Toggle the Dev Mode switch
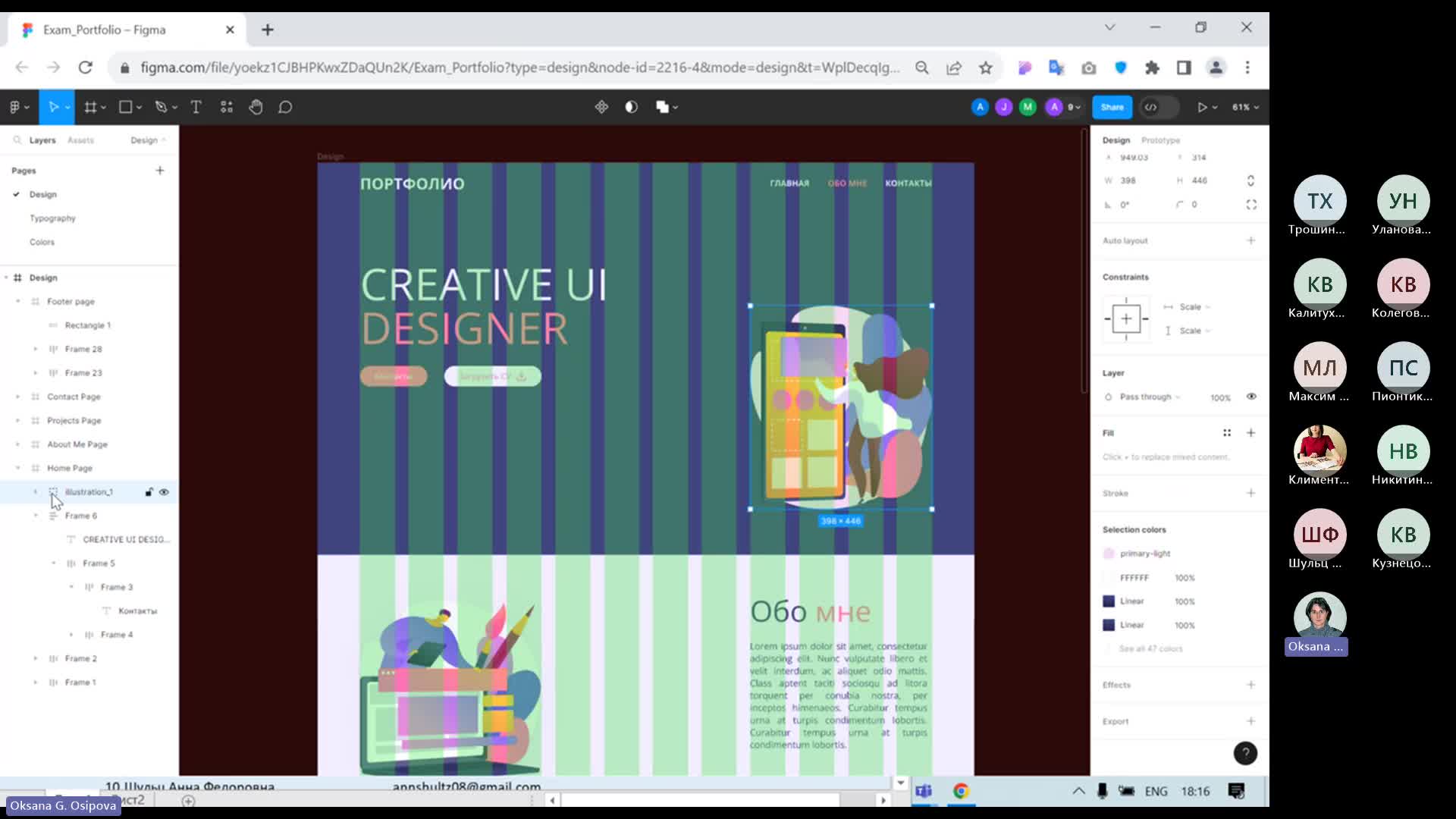This screenshot has height=819, width=1456. pyautogui.click(x=1159, y=107)
